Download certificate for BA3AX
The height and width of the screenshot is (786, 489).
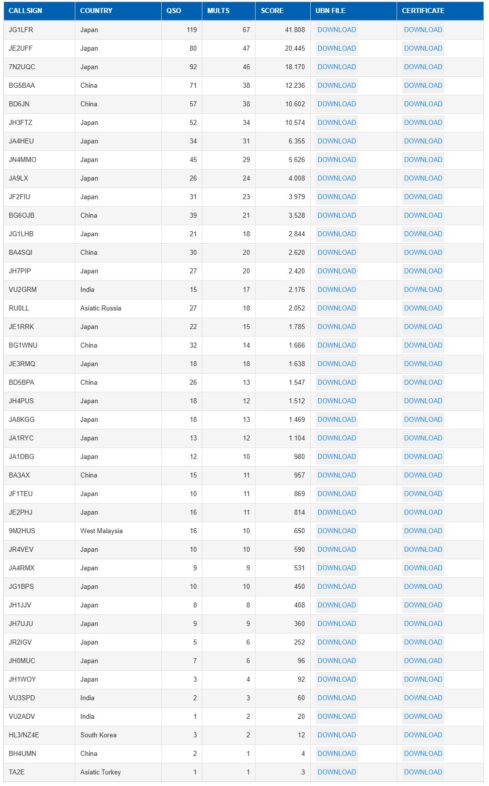pos(423,475)
